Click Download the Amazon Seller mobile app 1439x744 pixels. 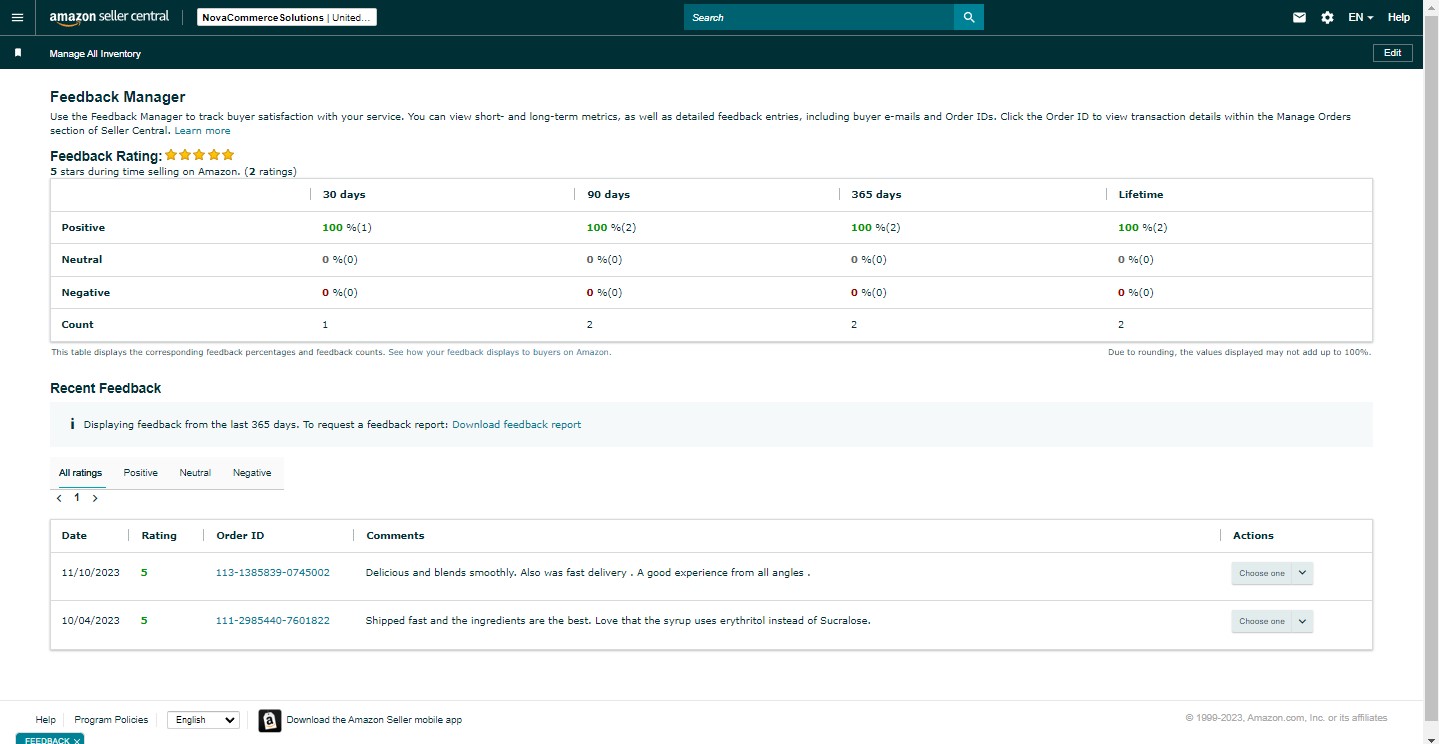[374, 720]
